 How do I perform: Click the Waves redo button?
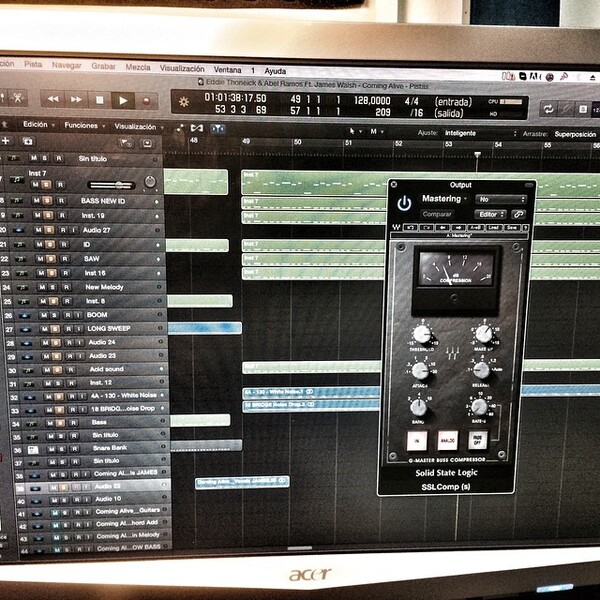(x=427, y=227)
